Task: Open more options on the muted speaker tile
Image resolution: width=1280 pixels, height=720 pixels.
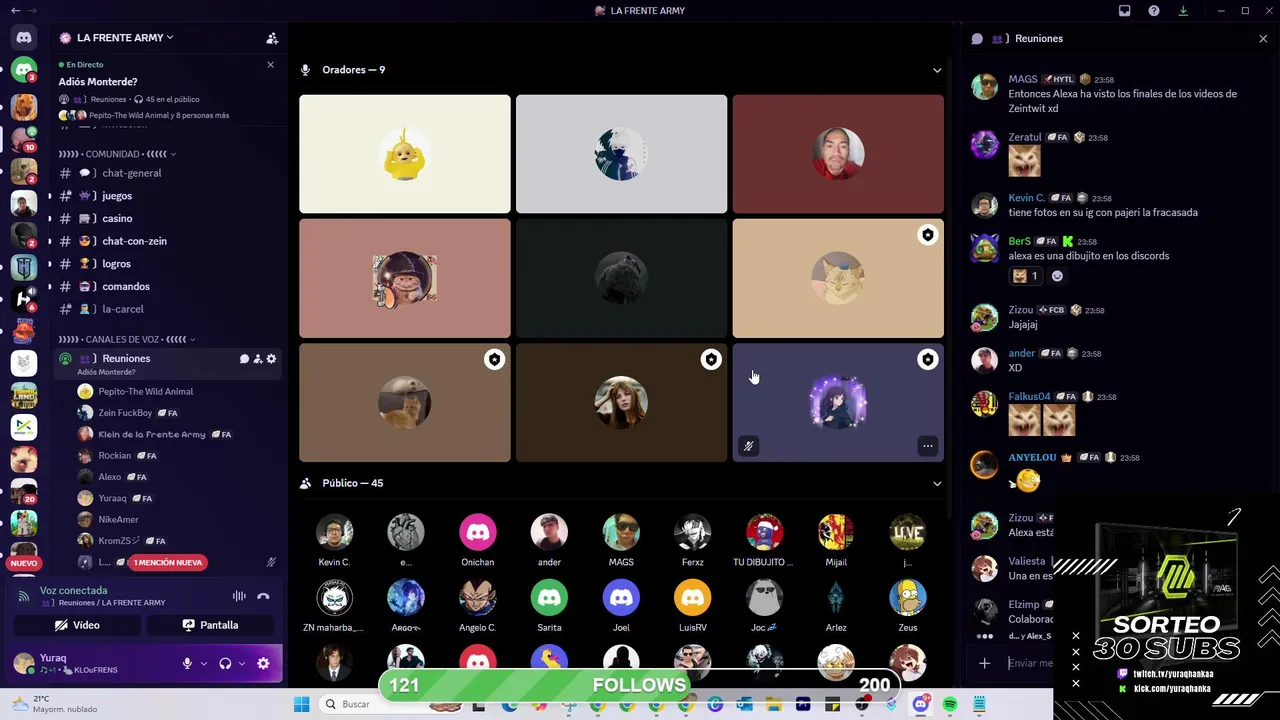Action: point(928,446)
